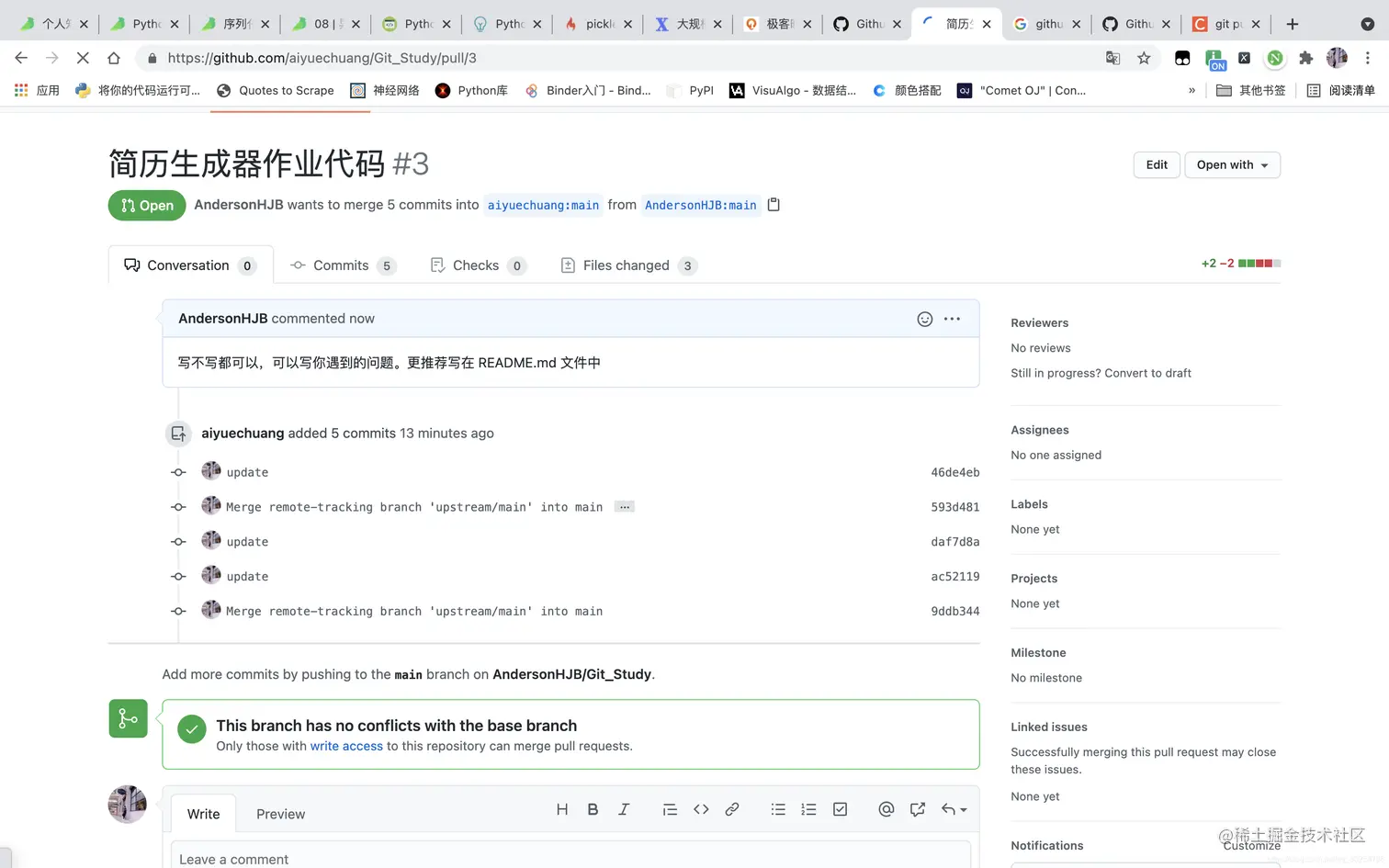Open aiyuechuang user link in timeline
This screenshot has height=868, width=1389.
coord(243,434)
